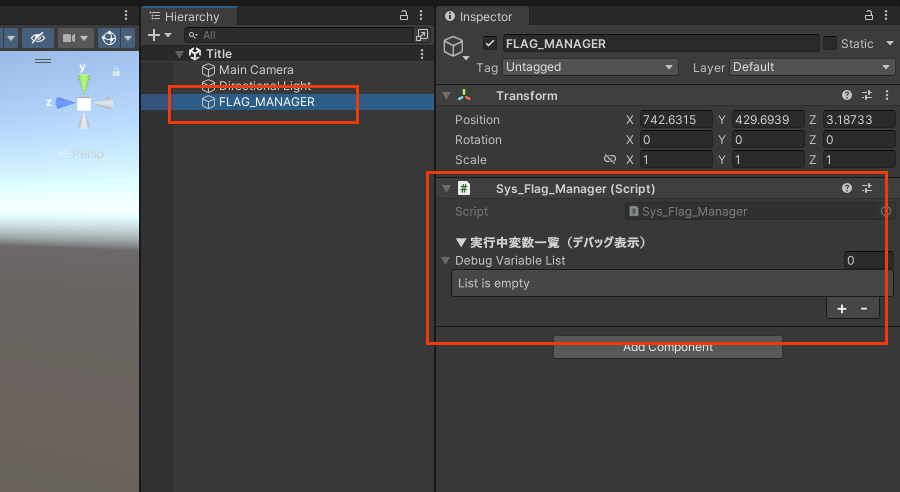The width and height of the screenshot is (900, 492).
Task: Uncheck the FLAG_MANAGER active checkbox
Action: click(490, 44)
